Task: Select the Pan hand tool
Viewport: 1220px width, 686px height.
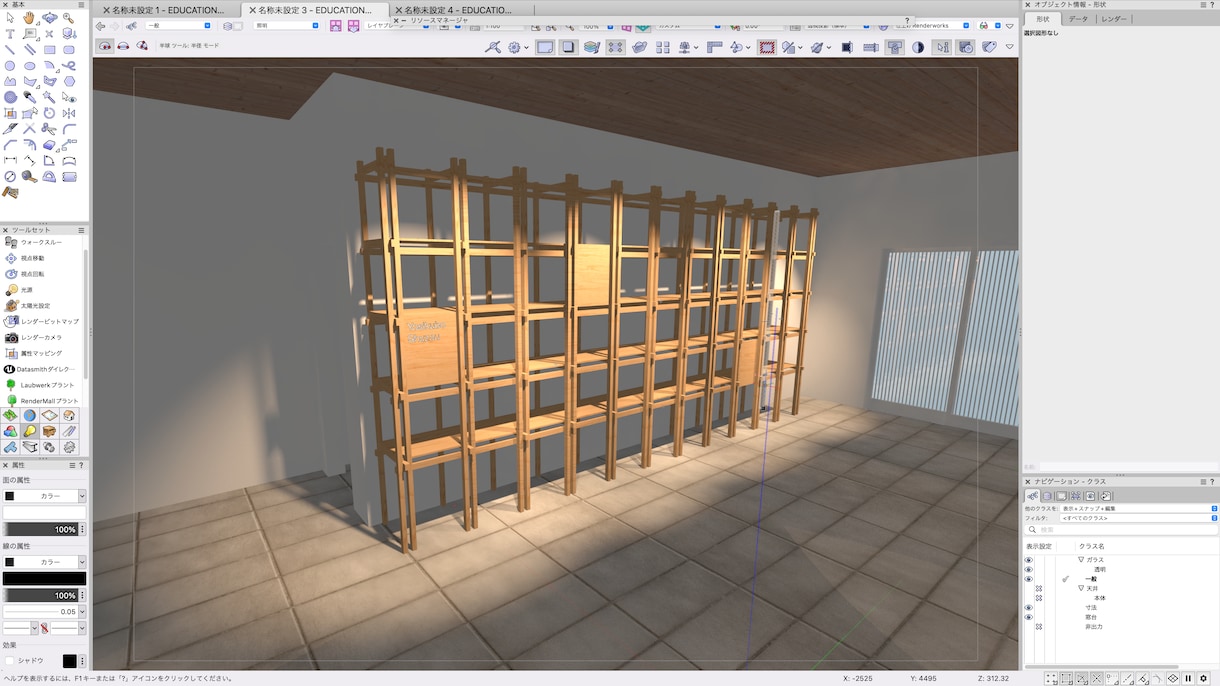Action: (x=29, y=18)
